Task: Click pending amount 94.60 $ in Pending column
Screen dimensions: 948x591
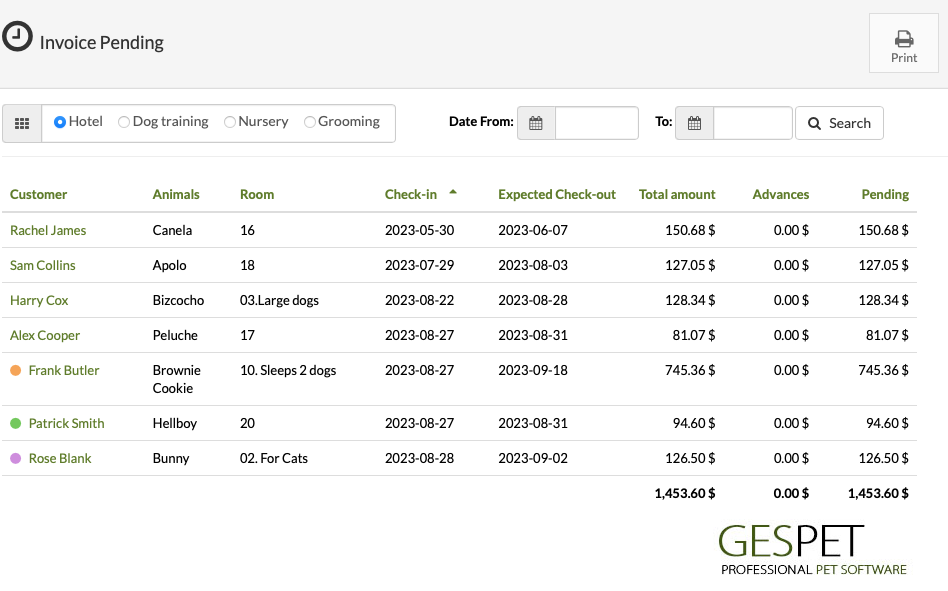Action: 887,424
